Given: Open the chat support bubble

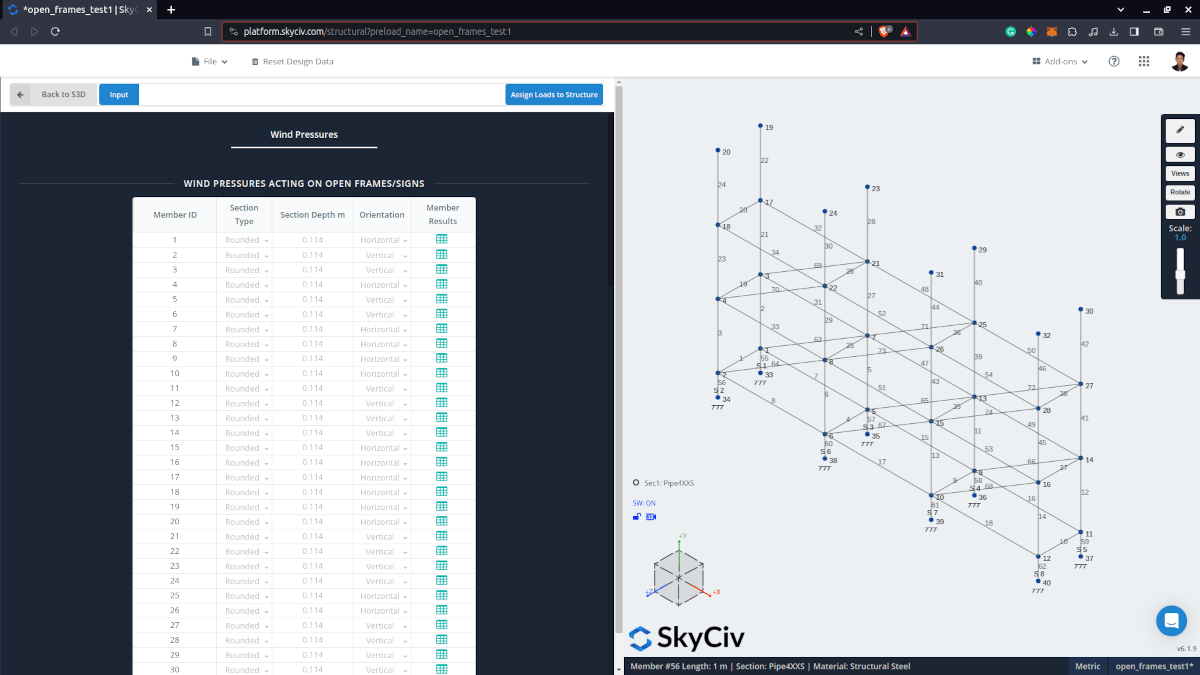Looking at the screenshot, I should (x=1171, y=621).
